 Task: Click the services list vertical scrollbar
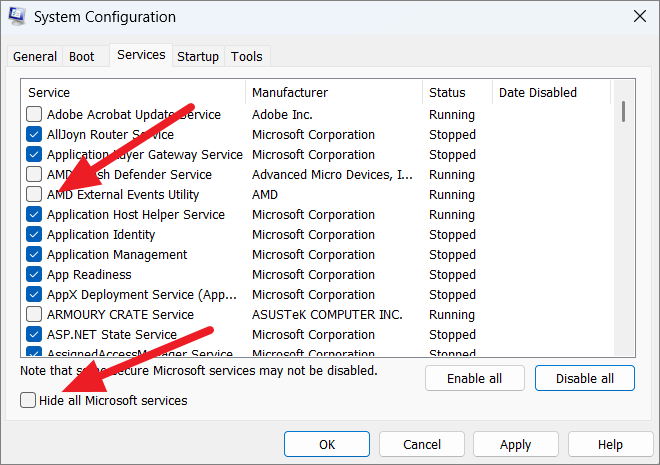click(x=623, y=220)
